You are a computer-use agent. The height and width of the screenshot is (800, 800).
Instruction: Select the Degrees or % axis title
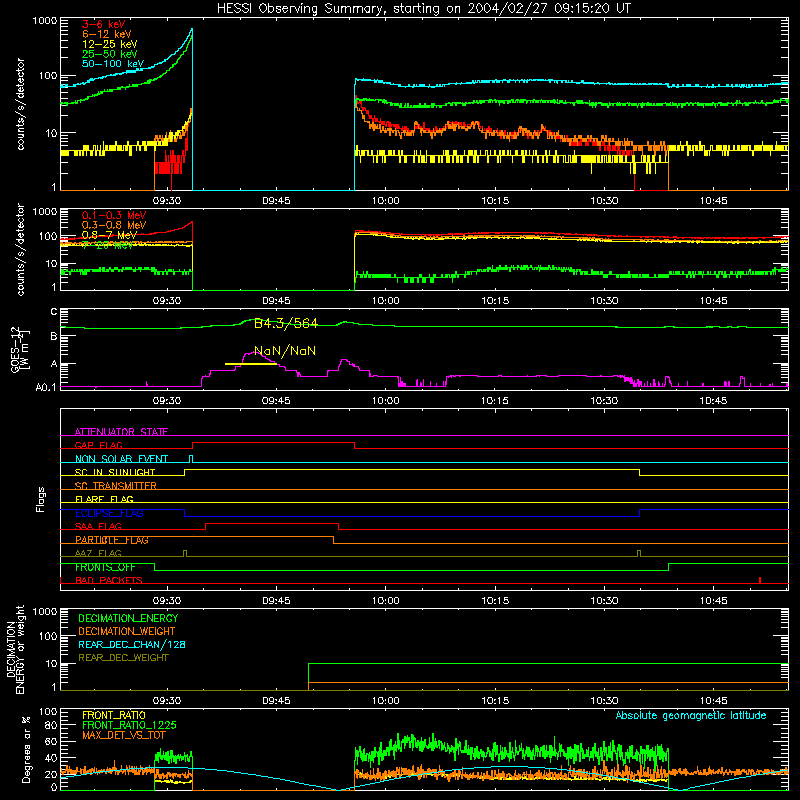point(26,750)
